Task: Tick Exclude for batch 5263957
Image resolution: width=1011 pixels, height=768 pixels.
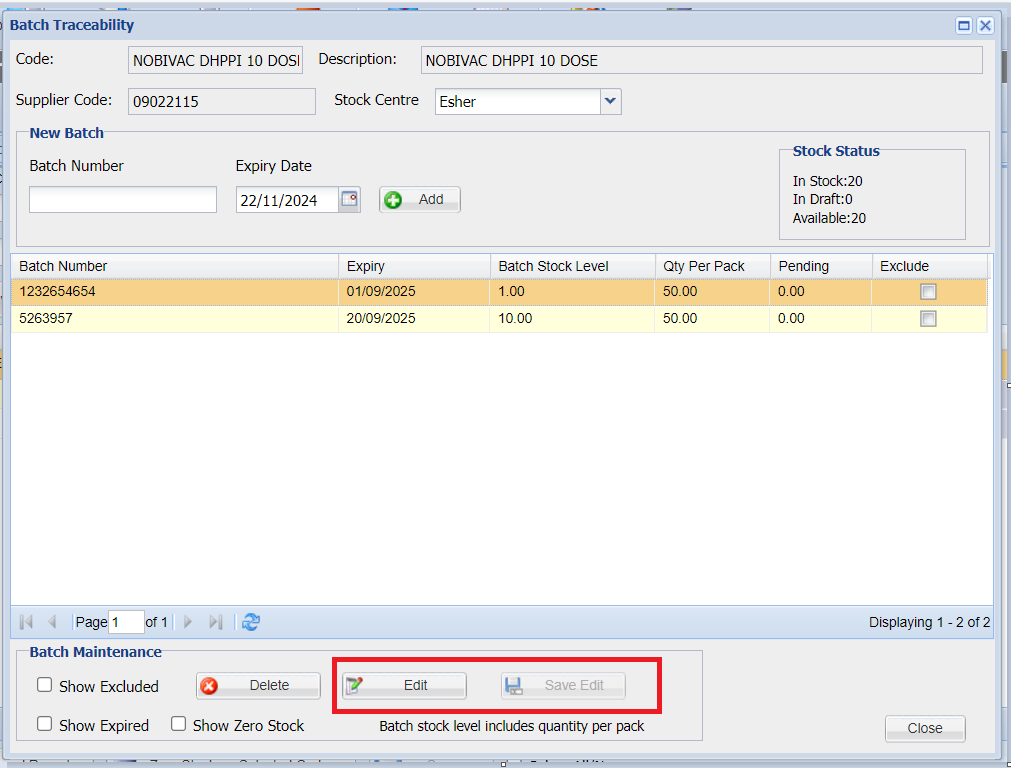Action: 928,319
